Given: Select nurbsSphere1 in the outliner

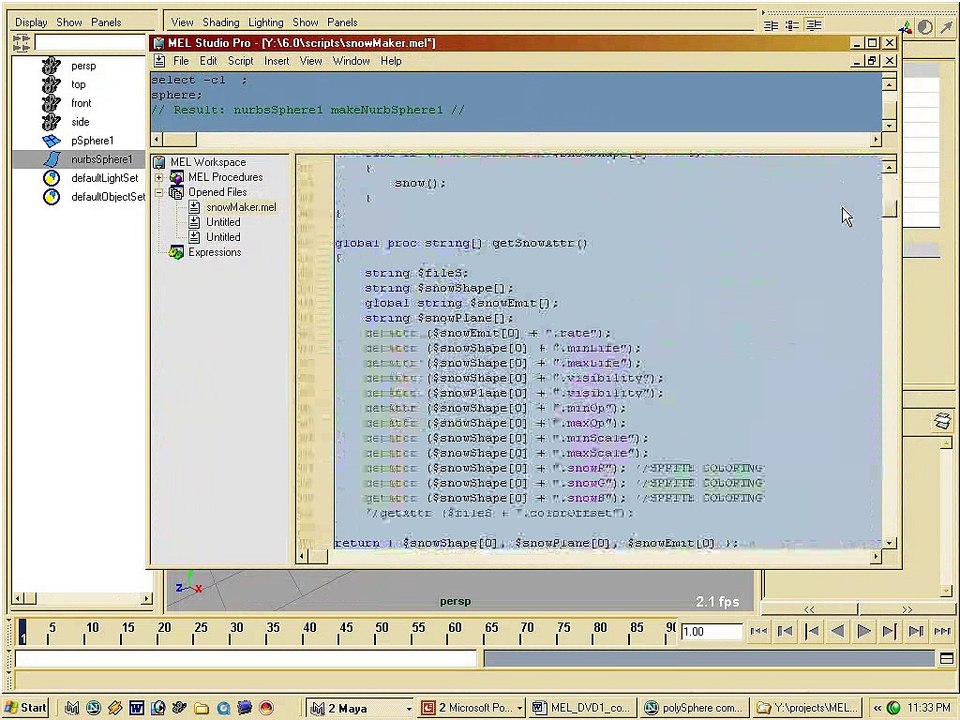Looking at the screenshot, I should coord(102,159).
